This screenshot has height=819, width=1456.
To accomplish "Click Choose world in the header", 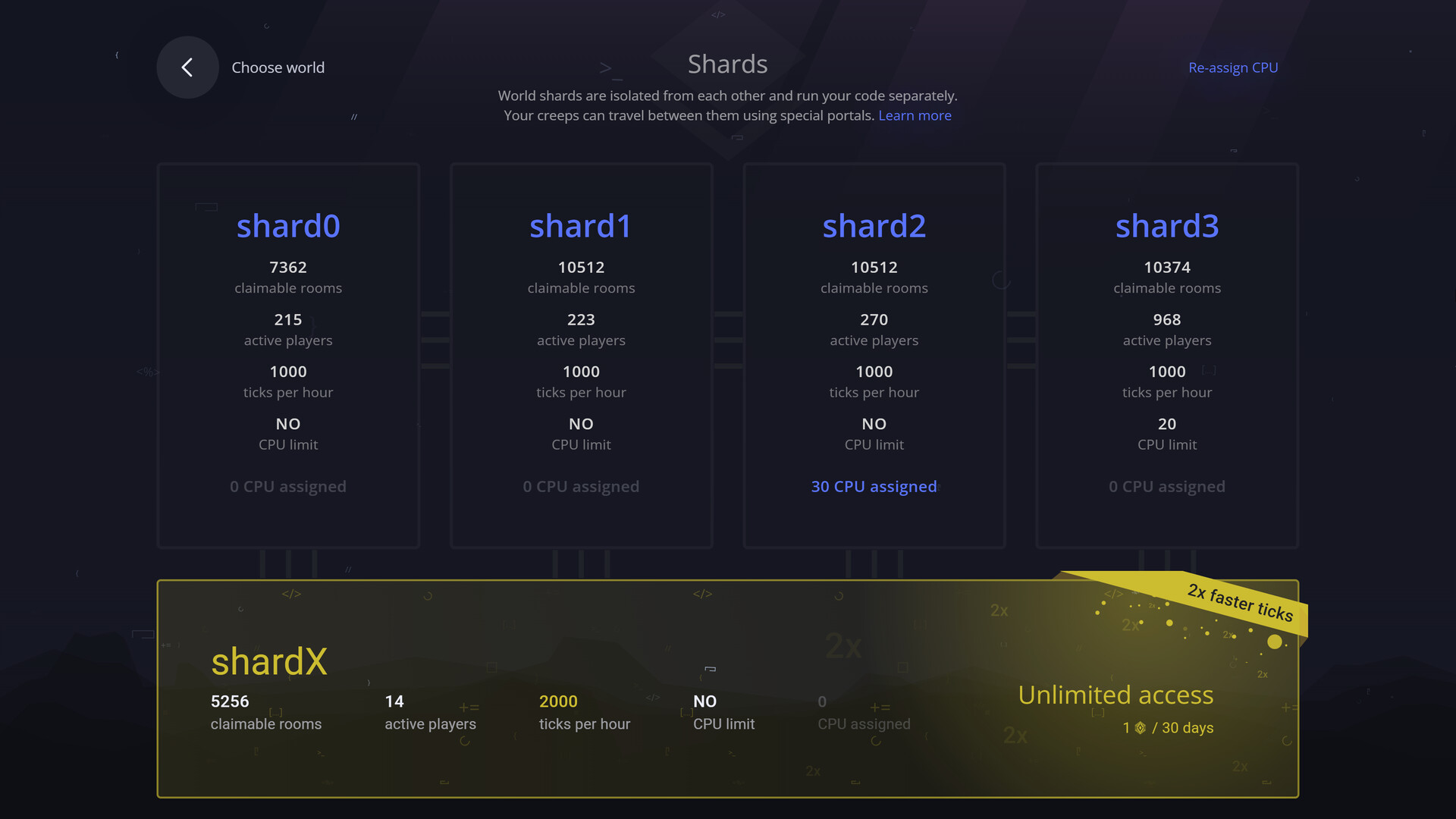I will pos(278,67).
